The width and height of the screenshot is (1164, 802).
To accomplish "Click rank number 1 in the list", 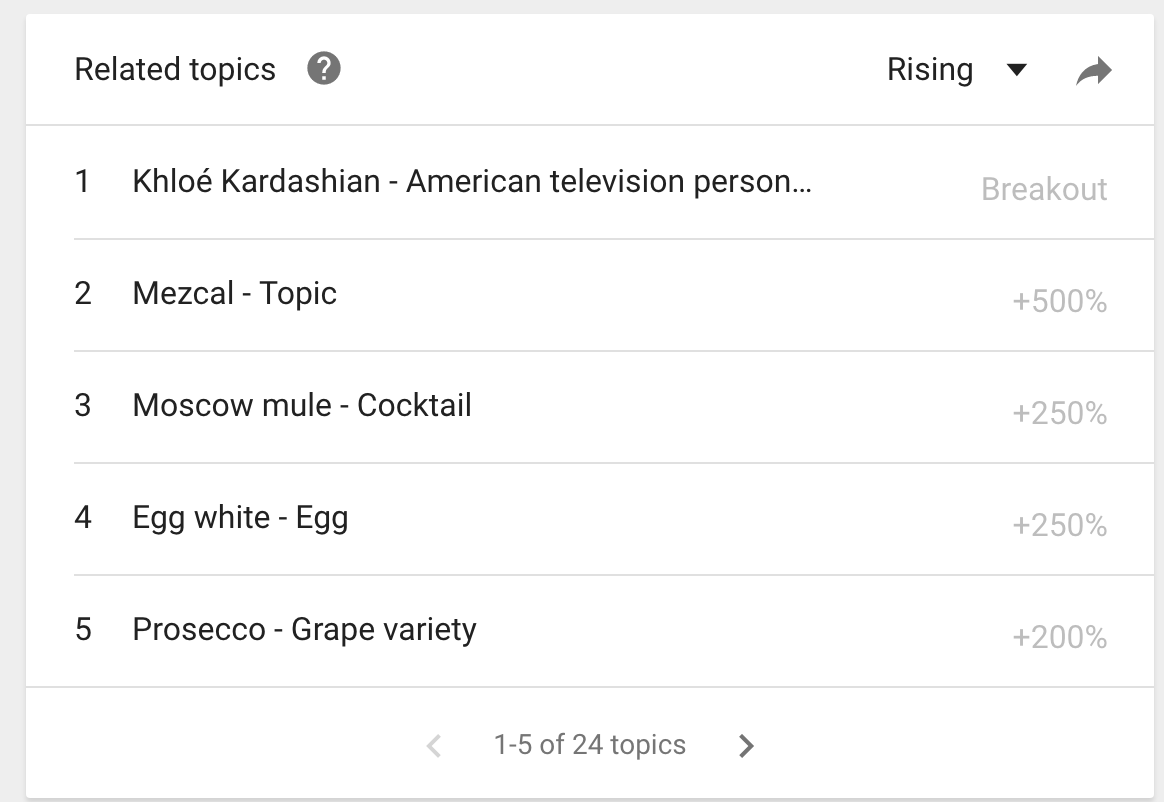I will [82, 182].
